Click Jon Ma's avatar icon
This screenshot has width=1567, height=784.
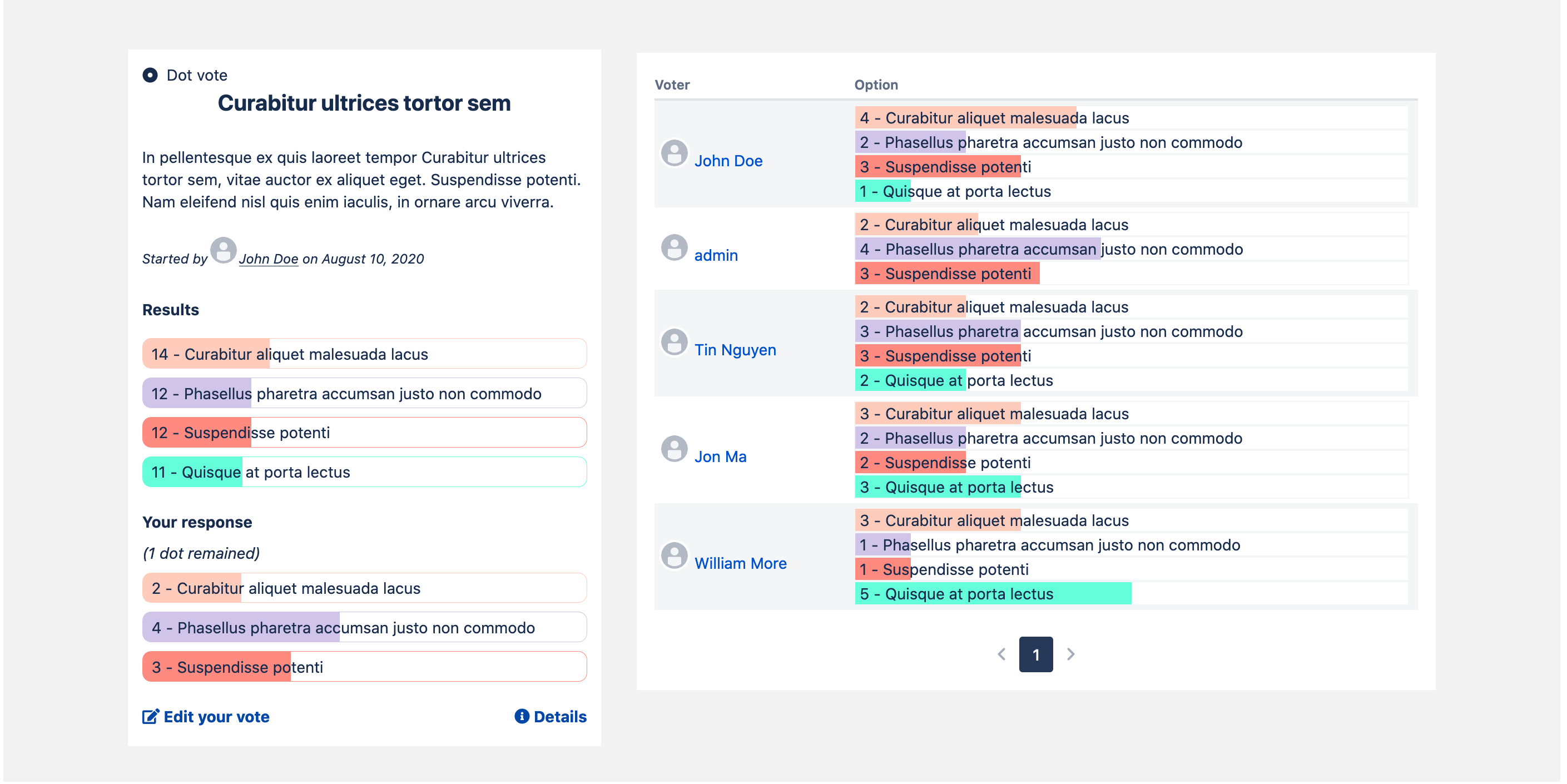click(x=674, y=449)
